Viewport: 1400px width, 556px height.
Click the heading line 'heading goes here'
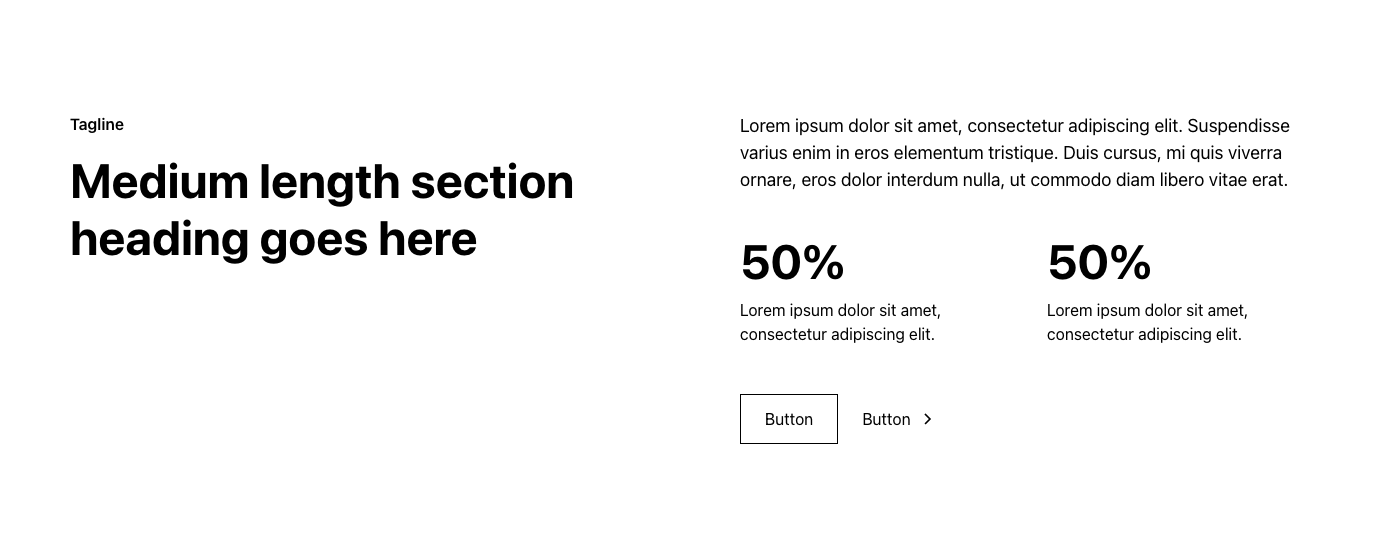click(273, 240)
